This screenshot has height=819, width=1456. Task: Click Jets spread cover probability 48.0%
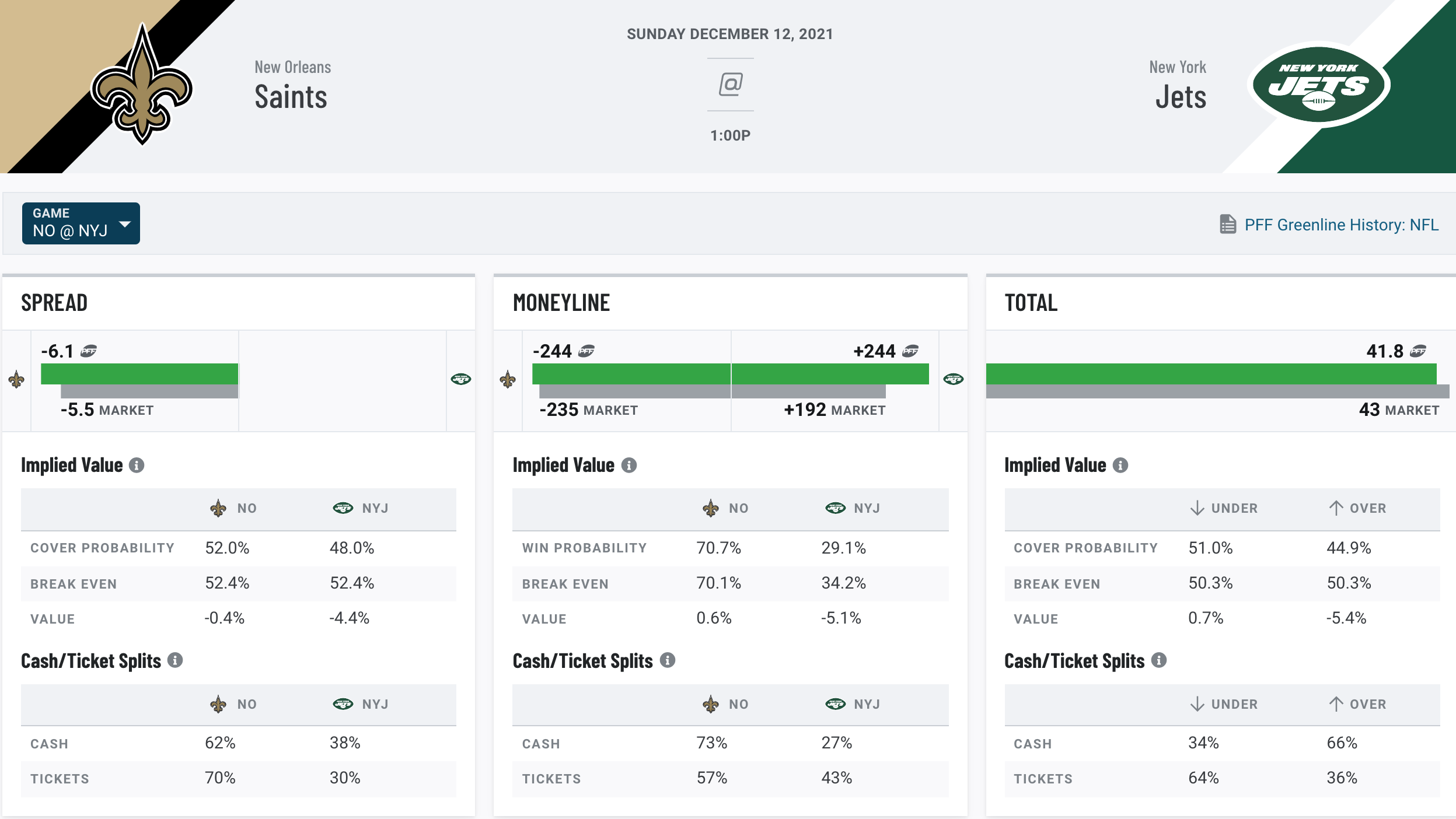352,548
